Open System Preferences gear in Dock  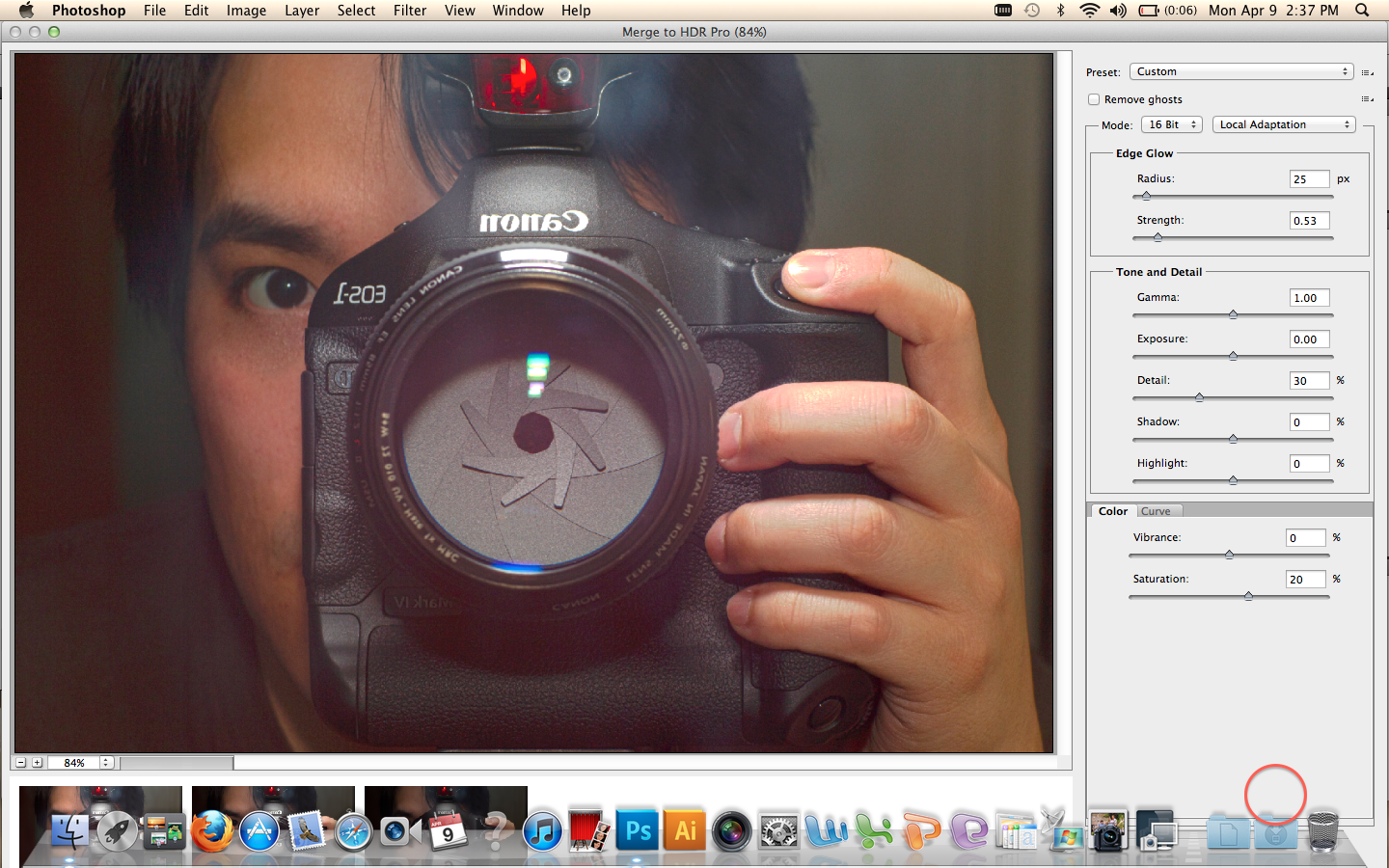point(778,830)
